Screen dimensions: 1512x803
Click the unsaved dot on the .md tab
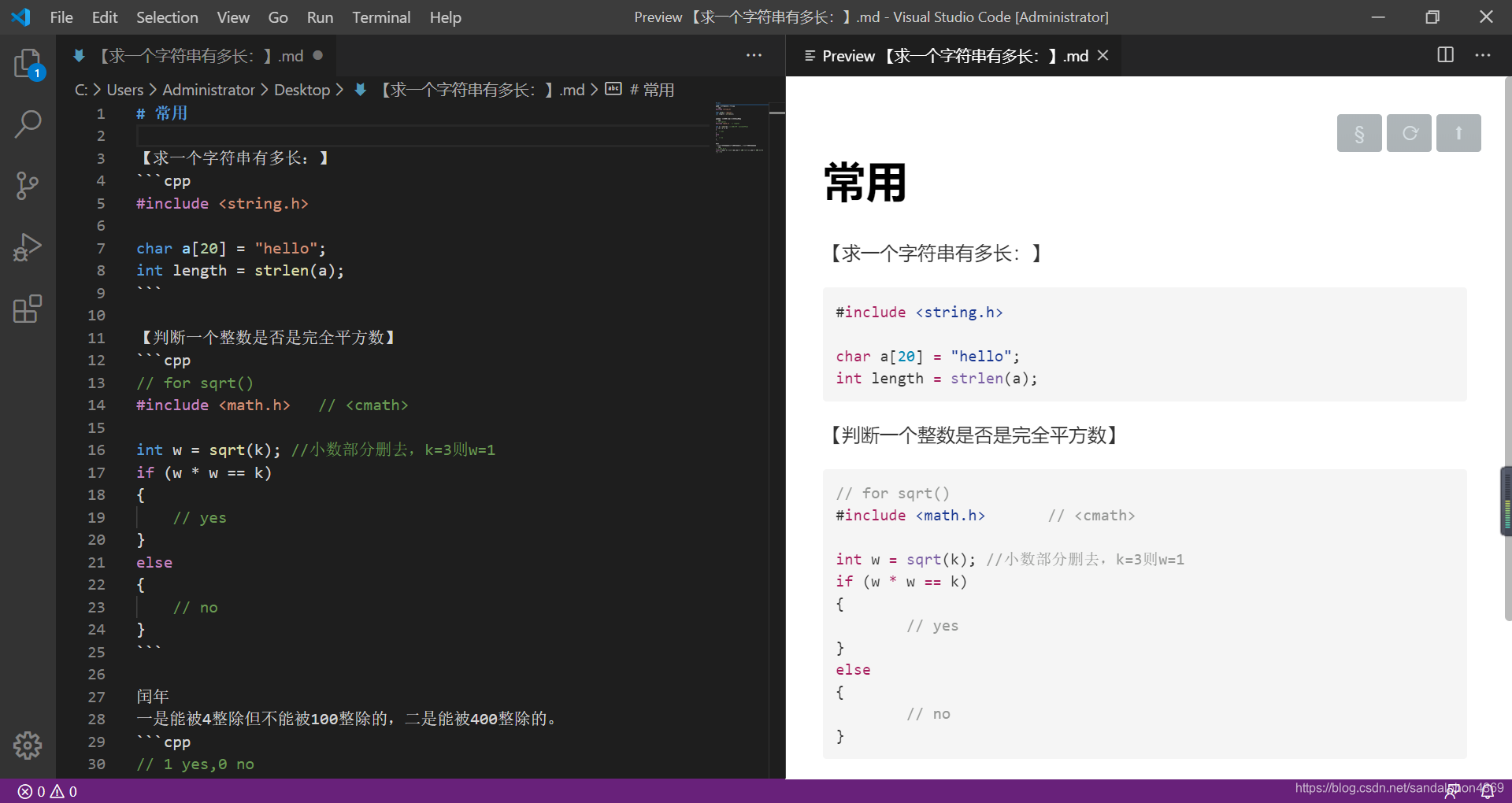(318, 55)
